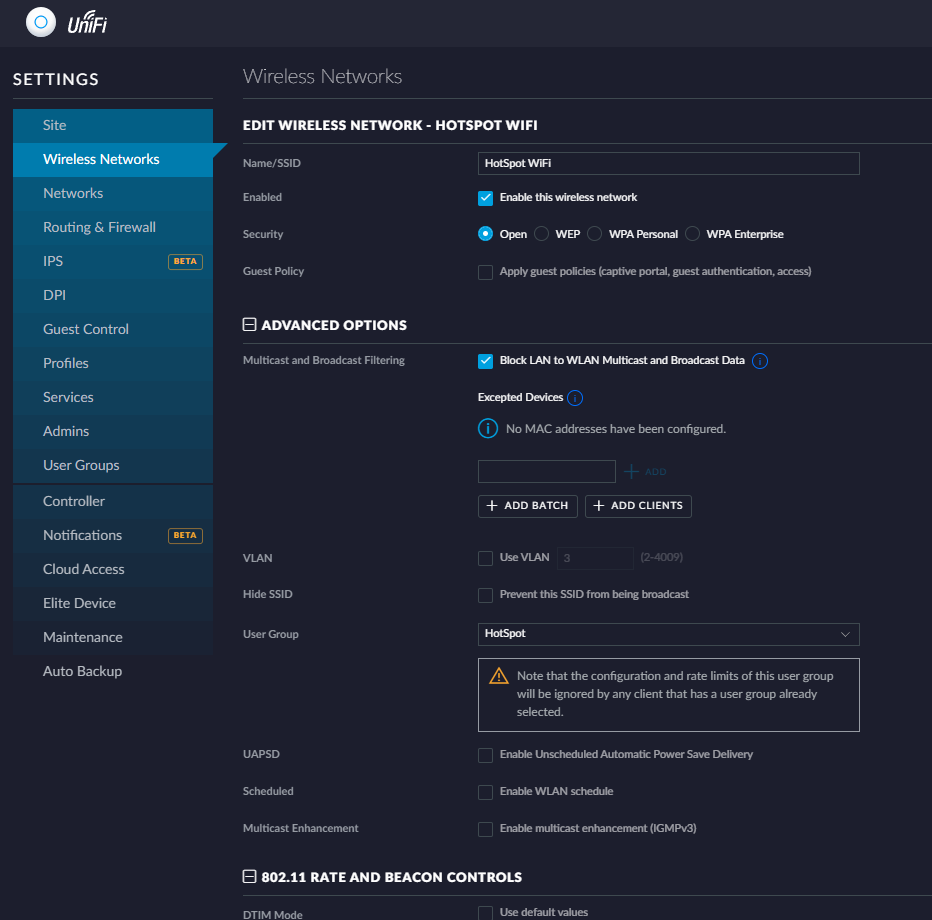Click the BETA badge next to Notifications
This screenshot has height=920, width=932.
coord(185,536)
